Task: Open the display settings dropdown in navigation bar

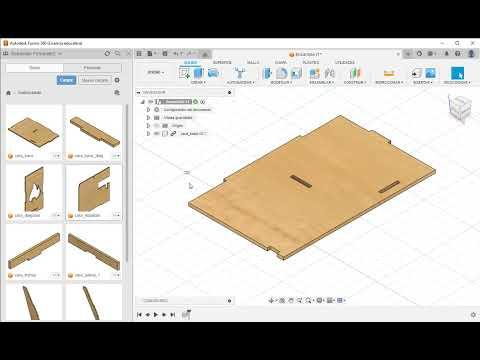Action: click(x=320, y=300)
